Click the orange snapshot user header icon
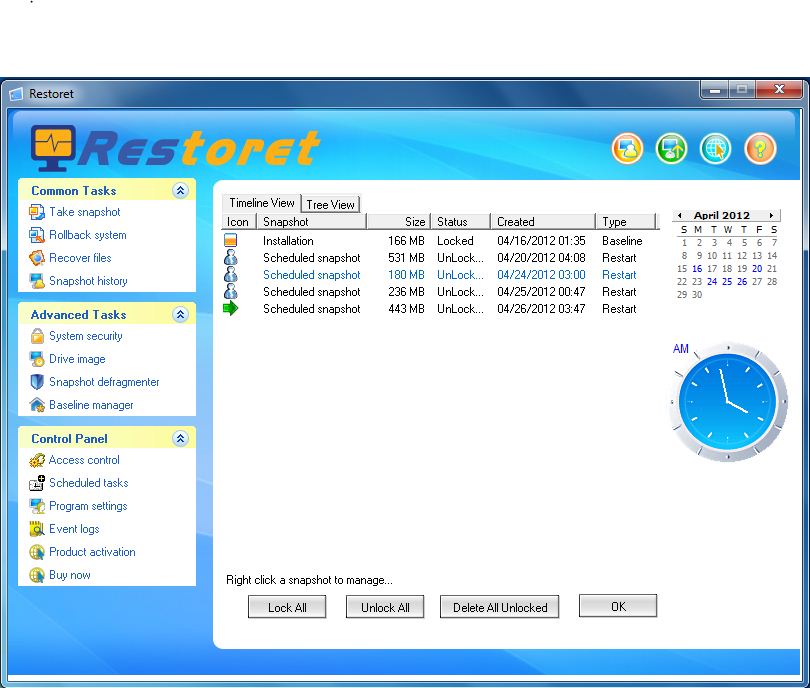 (627, 149)
